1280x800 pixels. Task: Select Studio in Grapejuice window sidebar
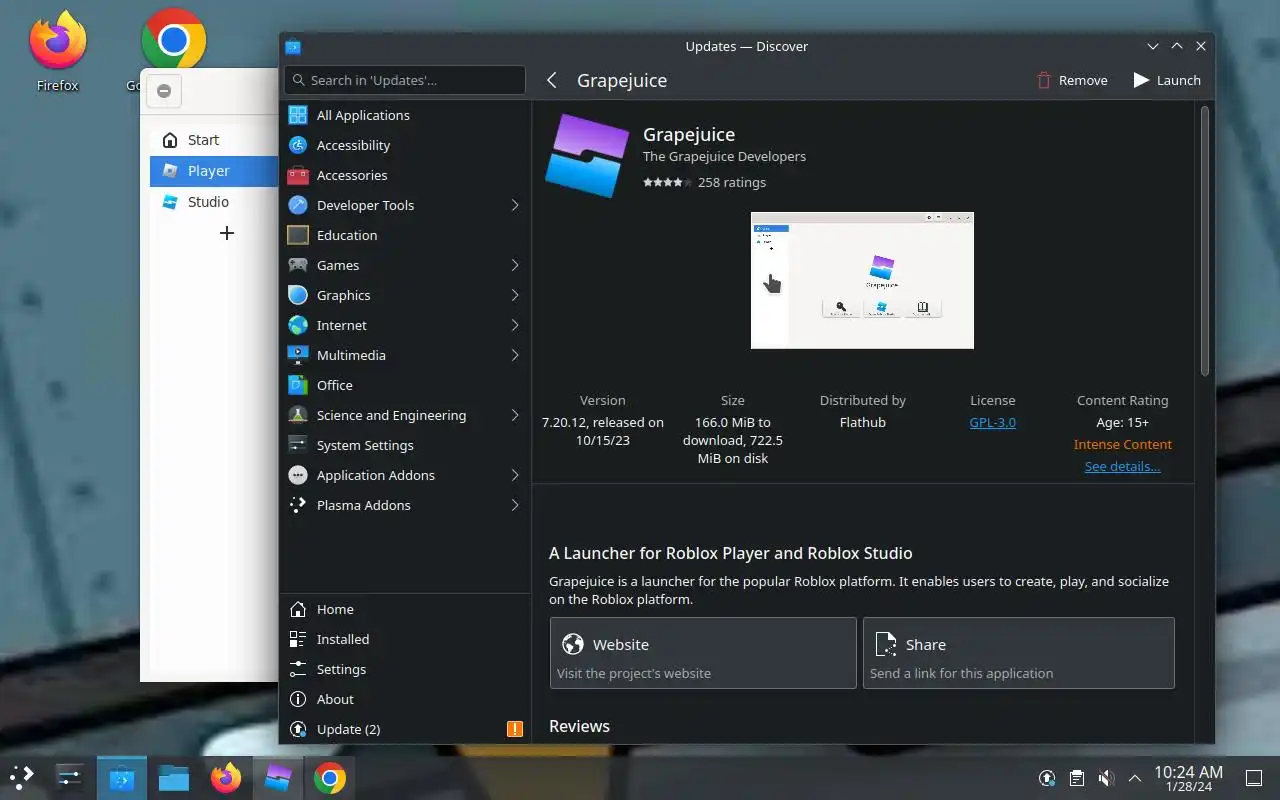(x=214, y=202)
